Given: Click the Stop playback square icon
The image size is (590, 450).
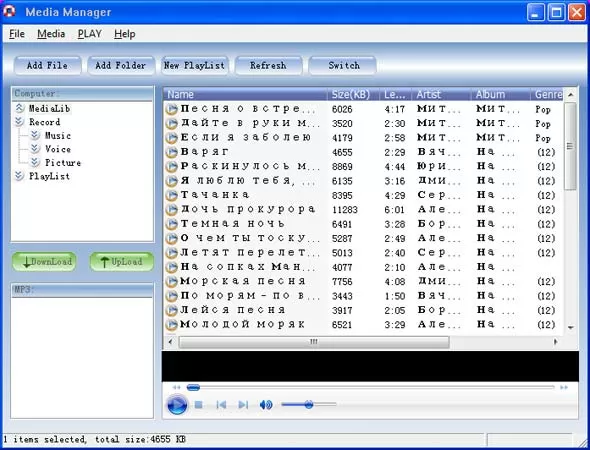Looking at the screenshot, I should click(199, 405).
